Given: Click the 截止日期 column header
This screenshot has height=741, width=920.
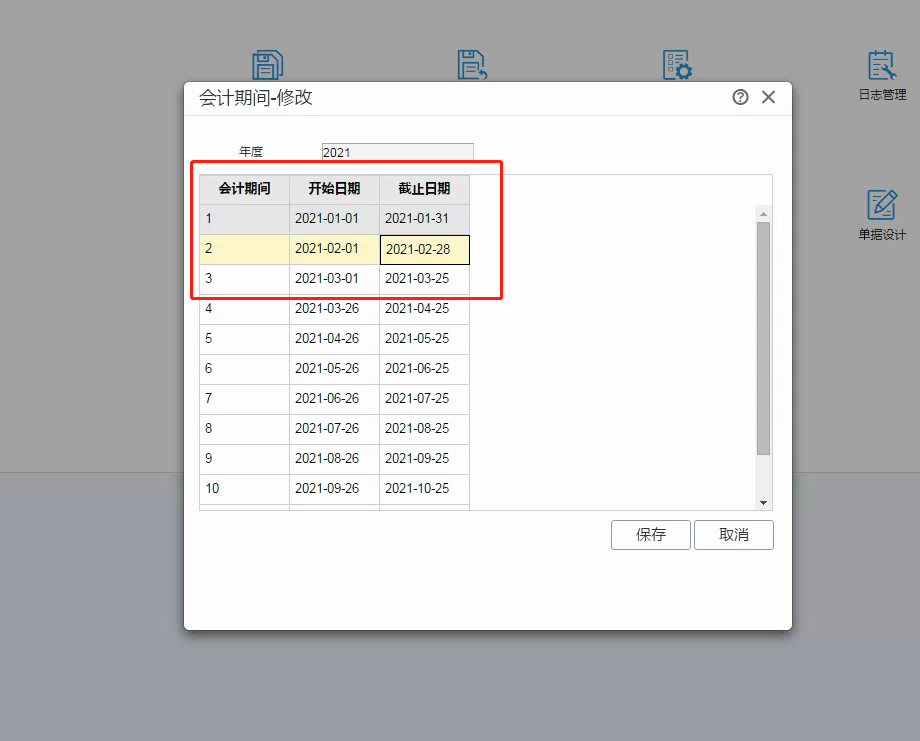Looking at the screenshot, I should [x=424, y=189].
